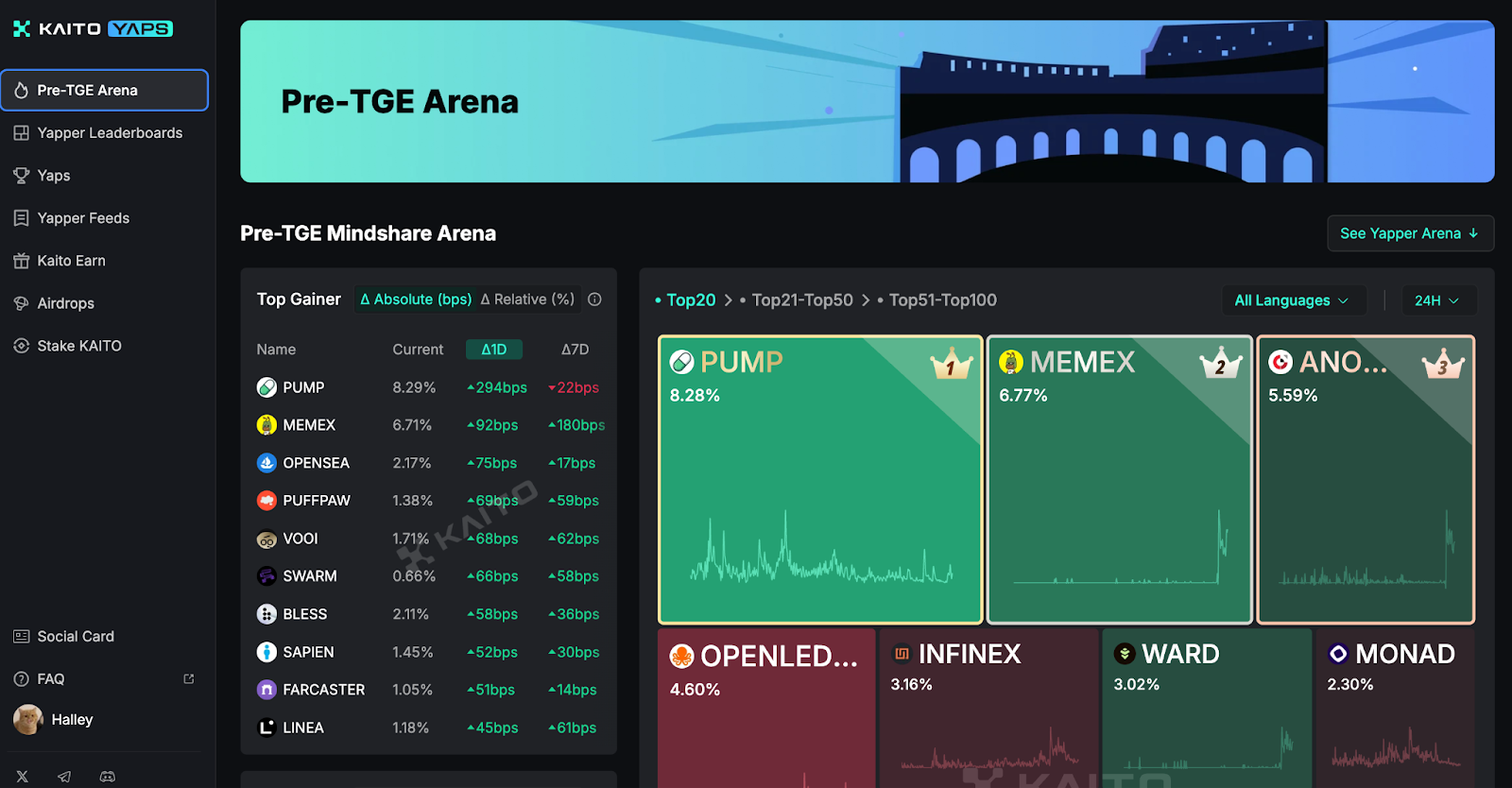The height and width of the screenshot is (788, 1512).
Task: Click the VOOI token logo
Action: pyautogui.click(x=266, y=539)
